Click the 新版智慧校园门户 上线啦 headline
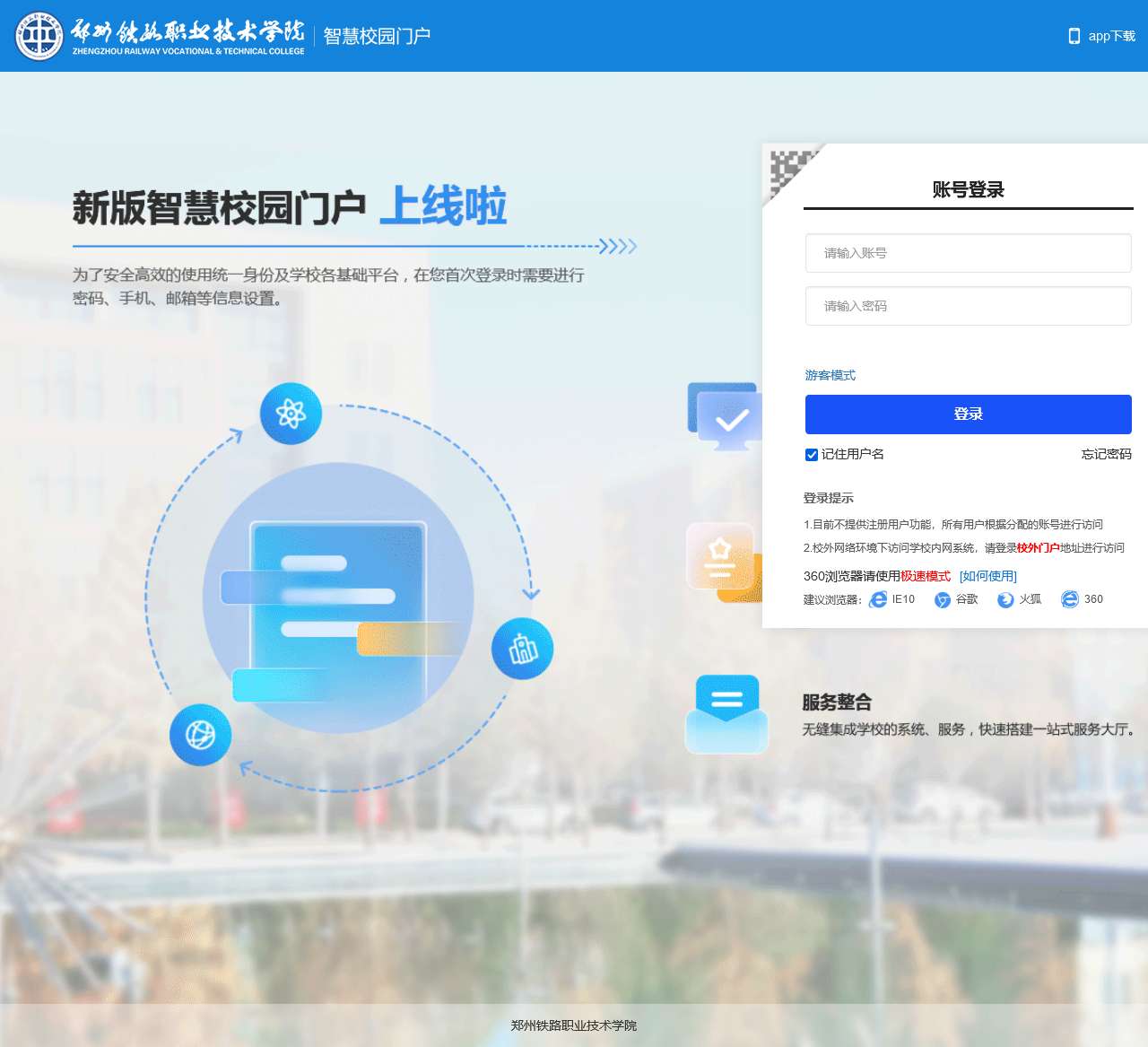The height and width of the screenshot is (1047, 1148). pos(290,207)
